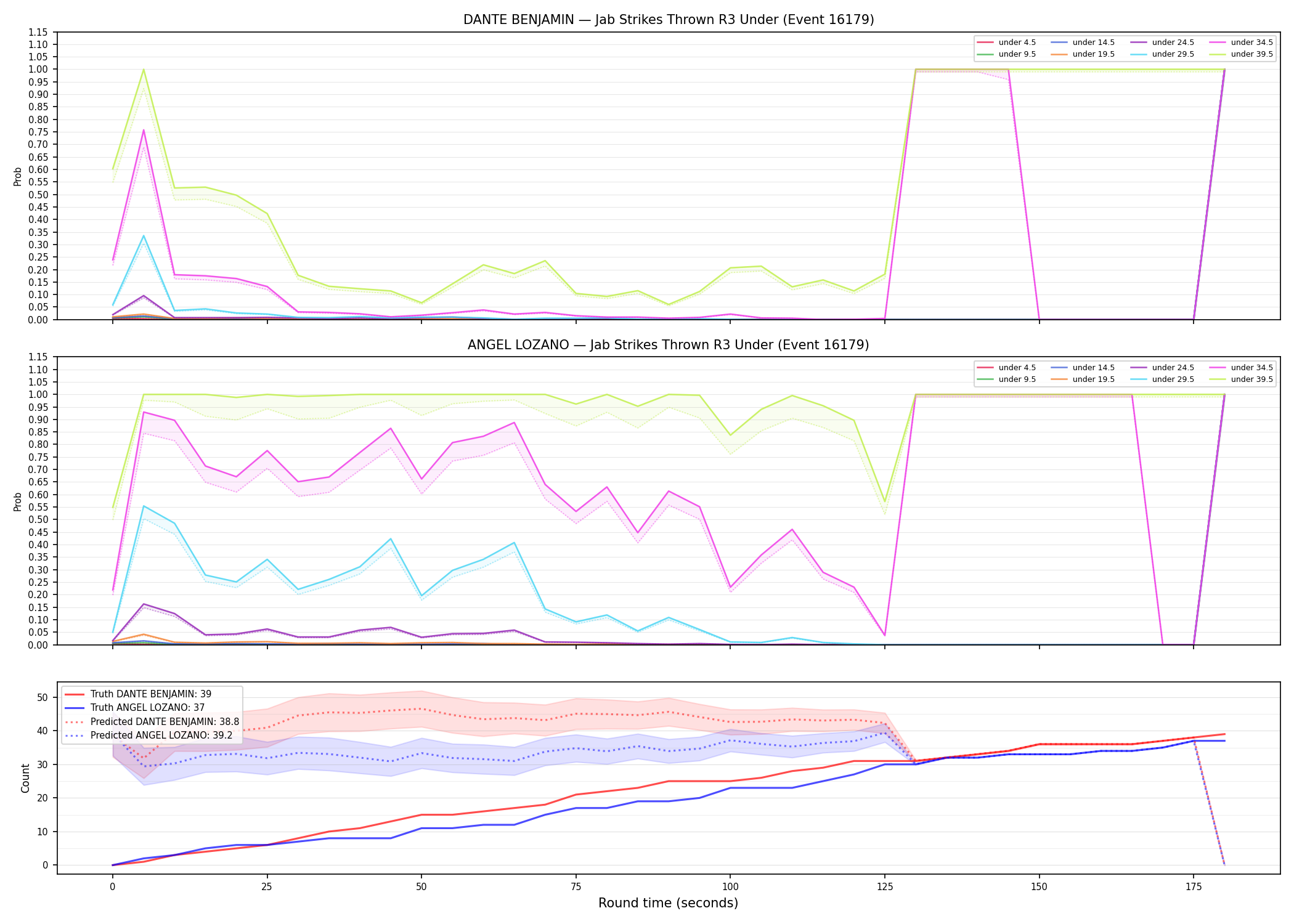
Task: Click x-axis tick label '25'
Action: tap(267, 887)
